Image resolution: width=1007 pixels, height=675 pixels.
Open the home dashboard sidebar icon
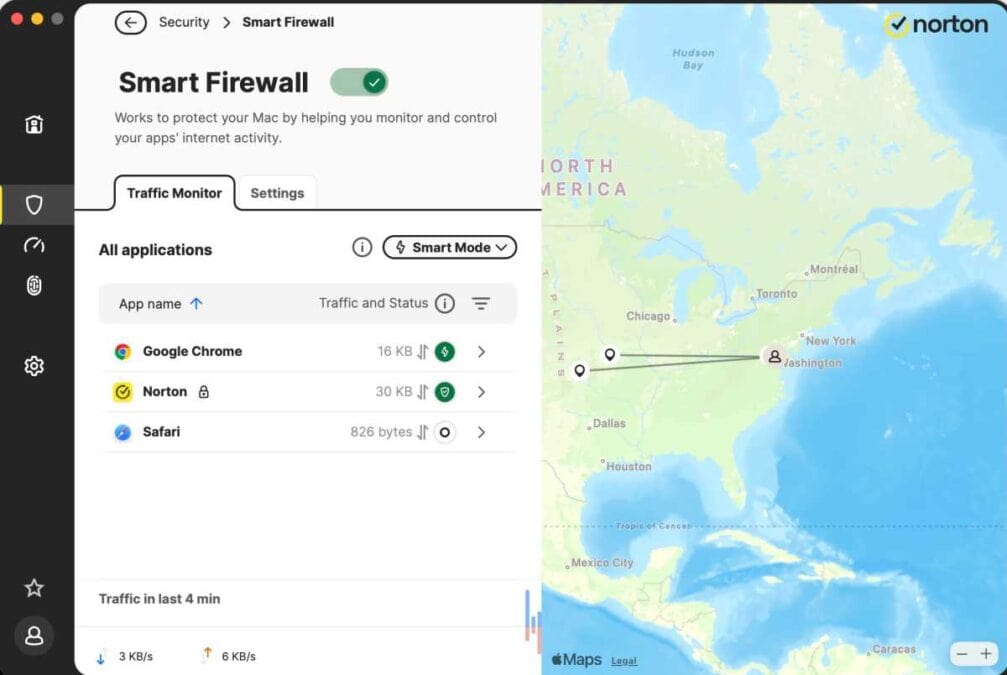[x=34, y=124]
